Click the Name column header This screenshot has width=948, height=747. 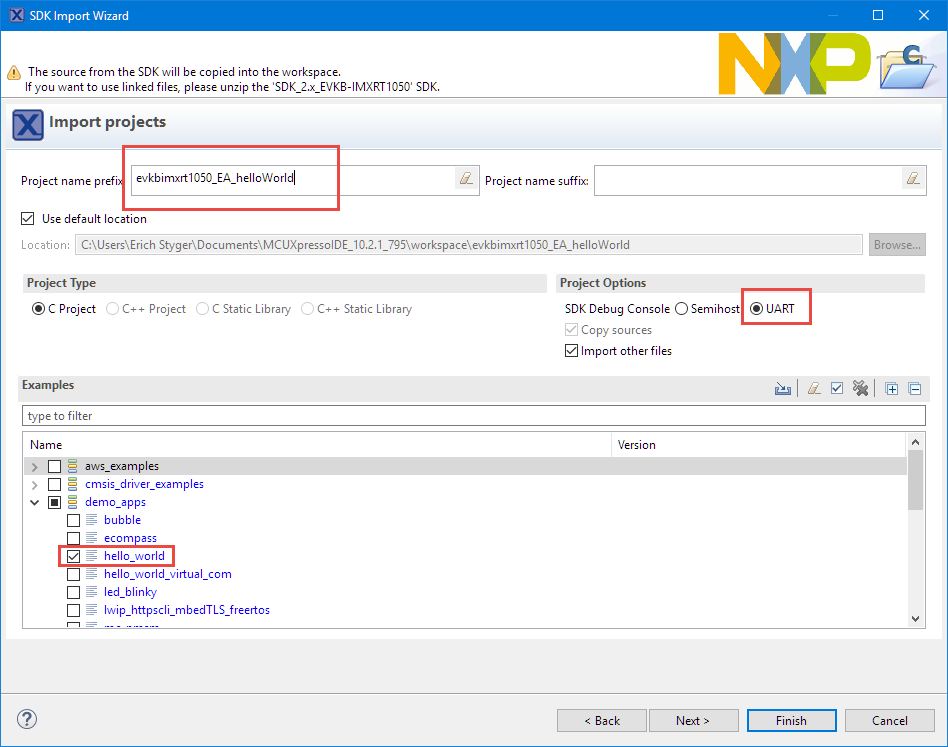click(46, 444)
